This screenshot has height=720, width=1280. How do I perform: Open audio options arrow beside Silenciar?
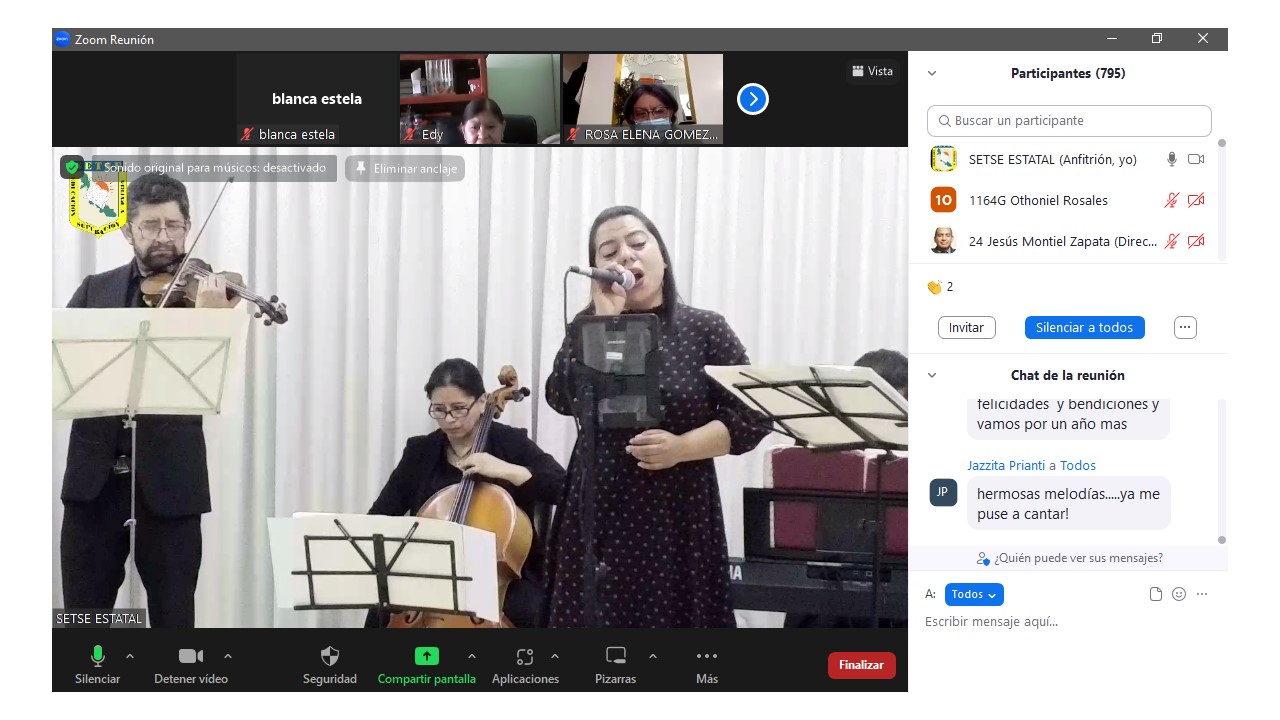129,656
